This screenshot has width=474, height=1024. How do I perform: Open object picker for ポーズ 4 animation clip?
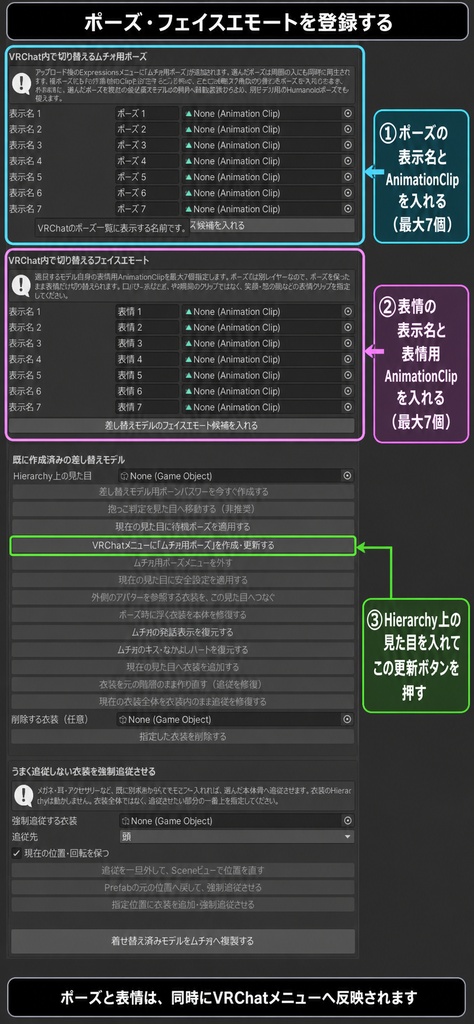(x=347, y=161)
